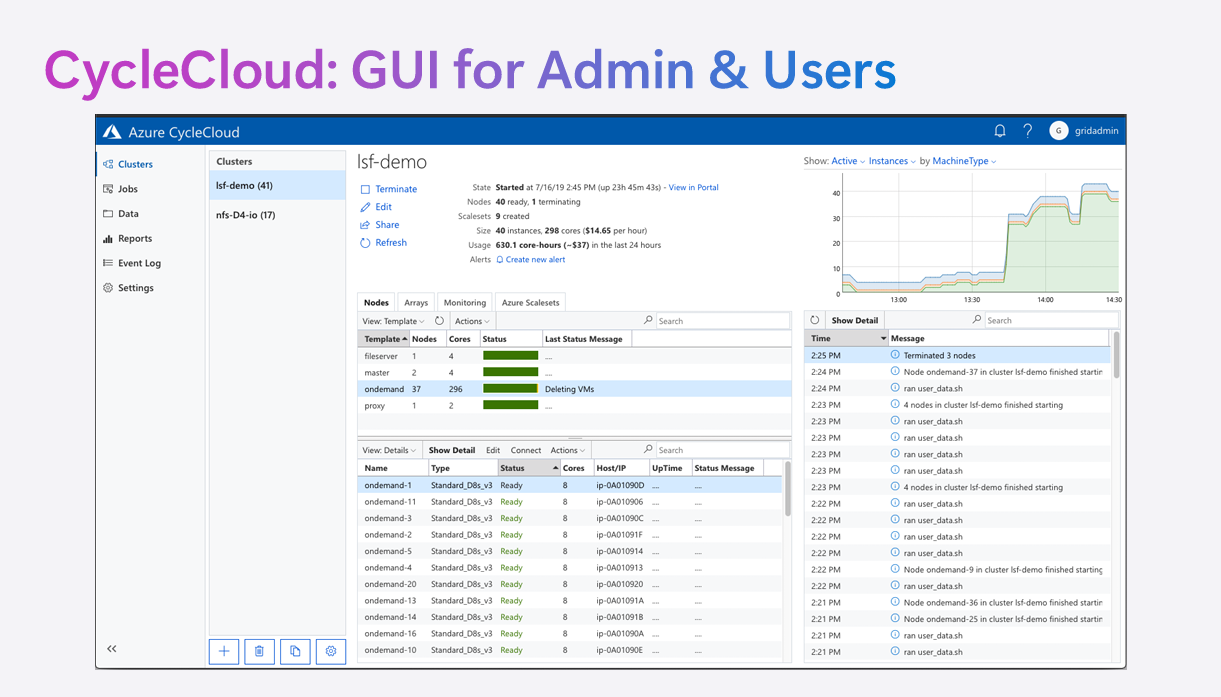
Task: Open the Active filter dropdown
Action: [x=848, y=161]
